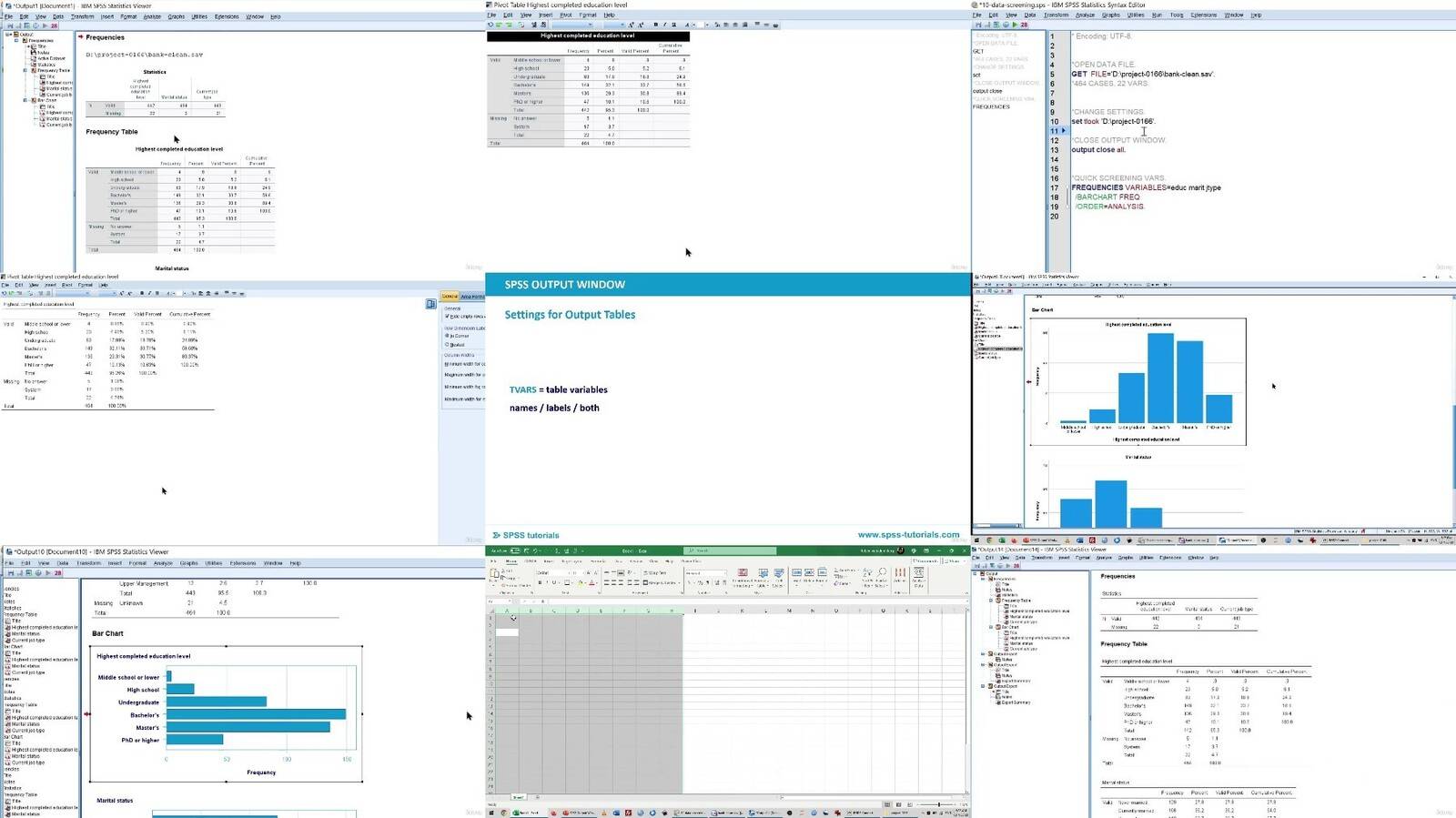
Task: Click 'Settings for Output Tables' slide heading
Action: (x=570, y=315)
